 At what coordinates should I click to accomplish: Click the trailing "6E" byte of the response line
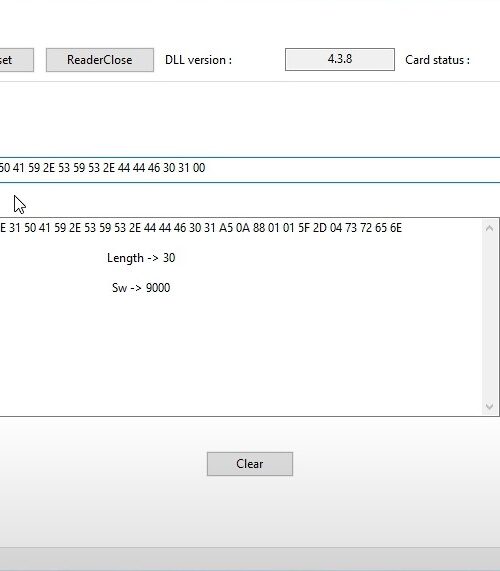pos(396,228)
